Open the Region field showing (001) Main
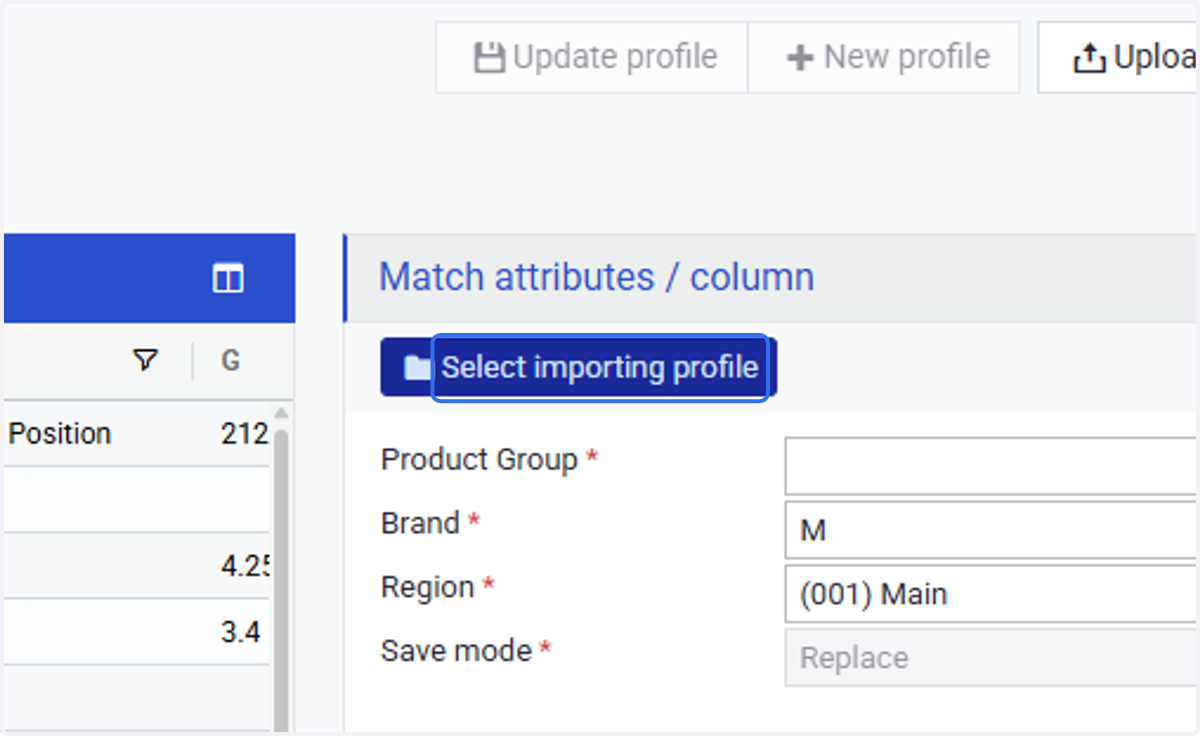Image resolution: width=1200 pixels, height=736 pixels. tap(992, 594)
